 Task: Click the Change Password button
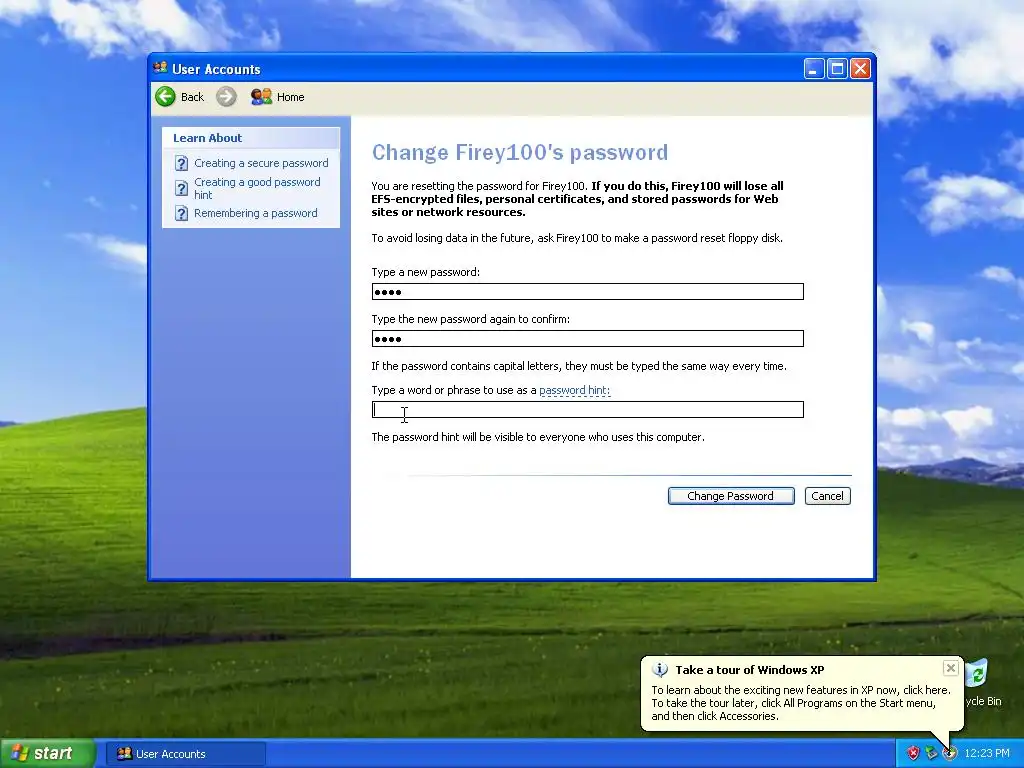click(731, 496)
